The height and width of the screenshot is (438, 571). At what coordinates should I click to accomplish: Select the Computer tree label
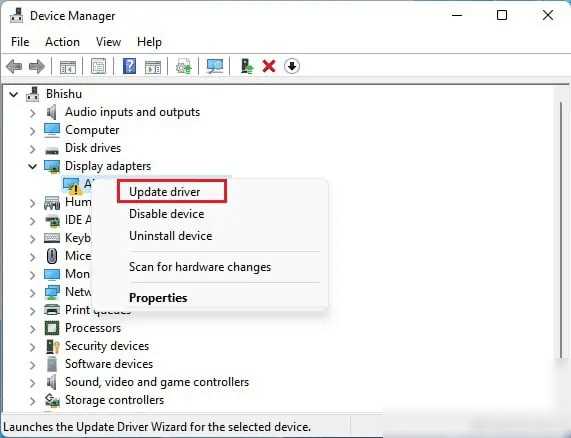pos(92,130)
